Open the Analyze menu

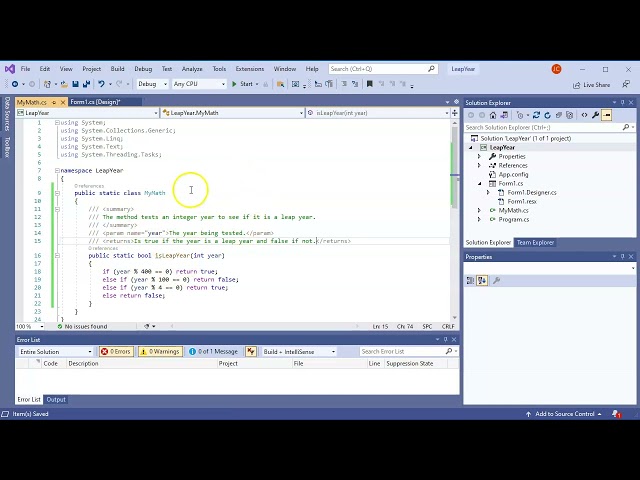[192, 69]
